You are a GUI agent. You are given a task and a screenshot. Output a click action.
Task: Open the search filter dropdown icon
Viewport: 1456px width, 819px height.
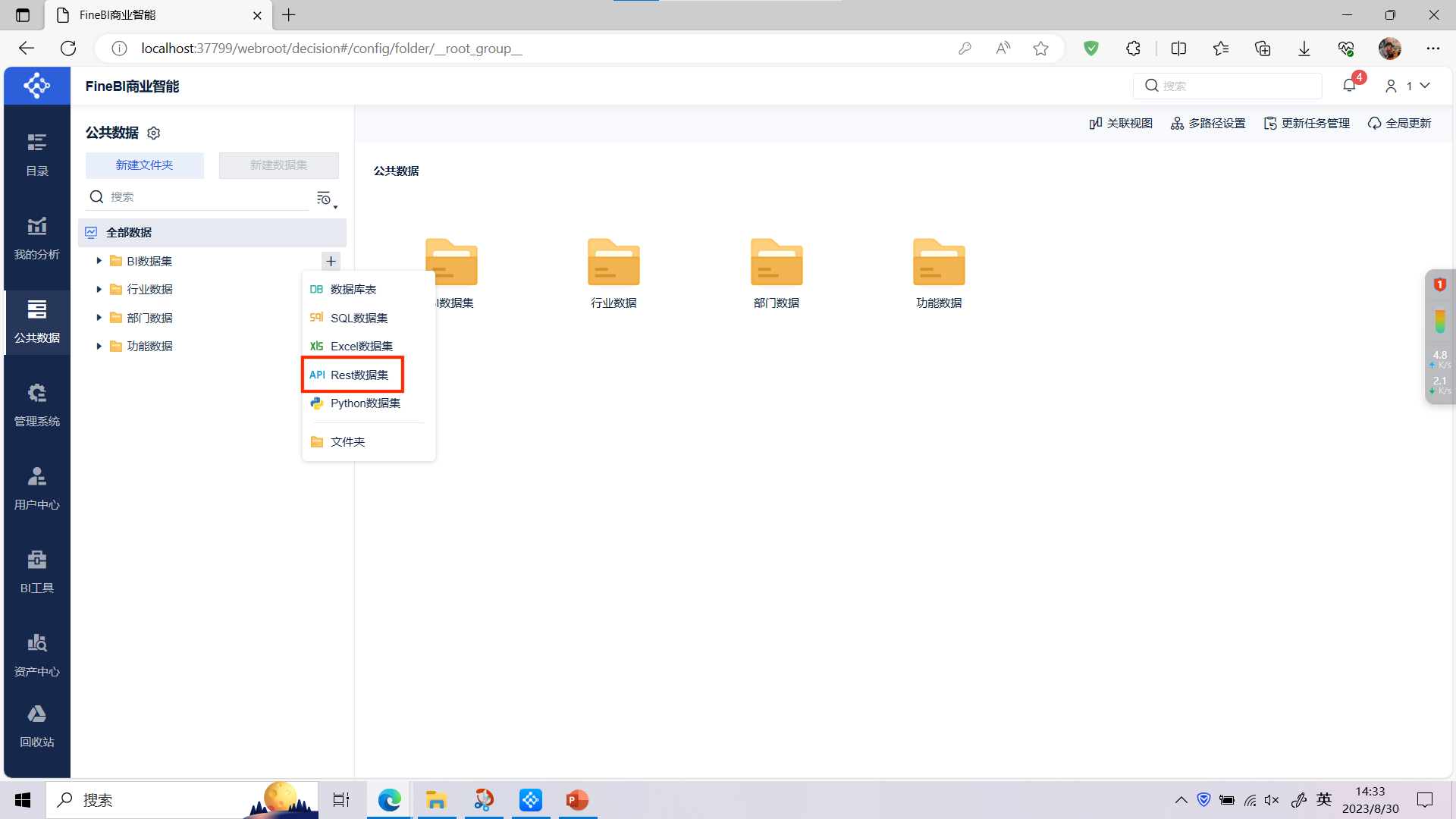(x=325, y=199)
